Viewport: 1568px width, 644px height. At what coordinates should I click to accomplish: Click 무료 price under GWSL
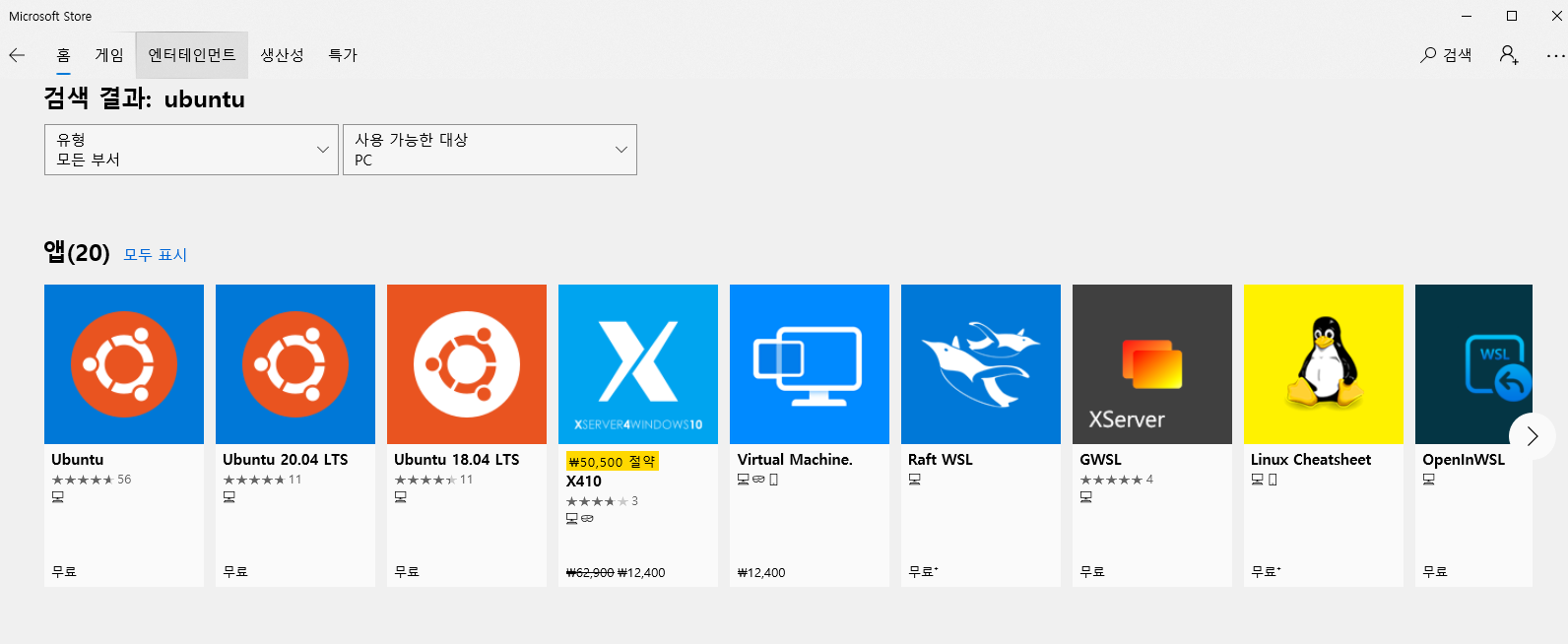coord(1092,572)
